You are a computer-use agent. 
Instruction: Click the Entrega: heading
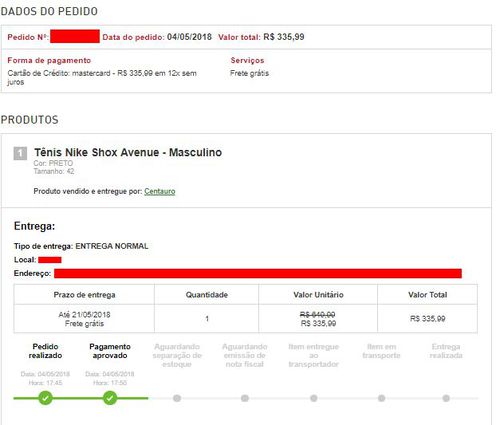[x=34, y=226]
